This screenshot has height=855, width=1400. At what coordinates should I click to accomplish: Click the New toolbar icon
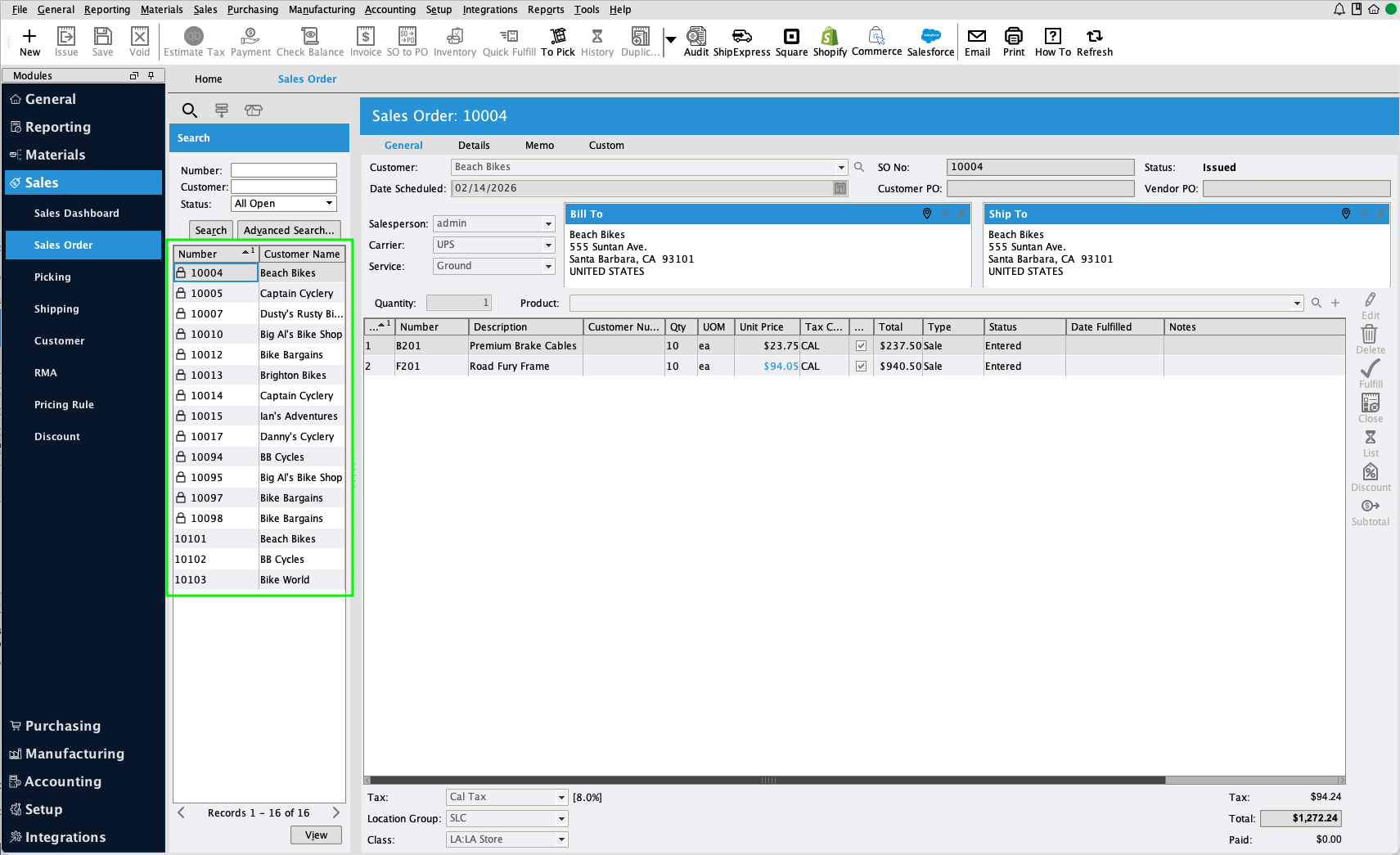pos(29,42)
